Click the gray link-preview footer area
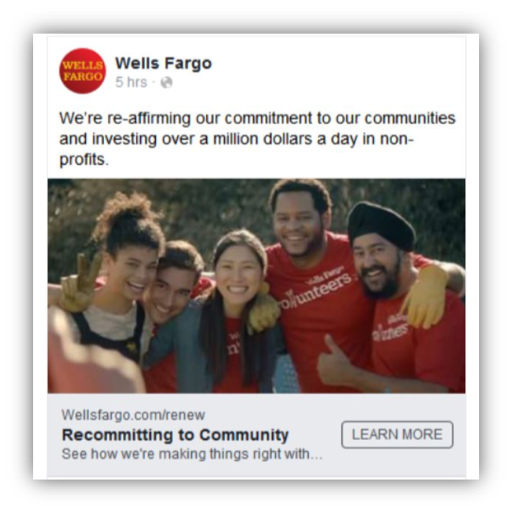The width and height of the screenshot is (510, 510). [x=256, y=435]
